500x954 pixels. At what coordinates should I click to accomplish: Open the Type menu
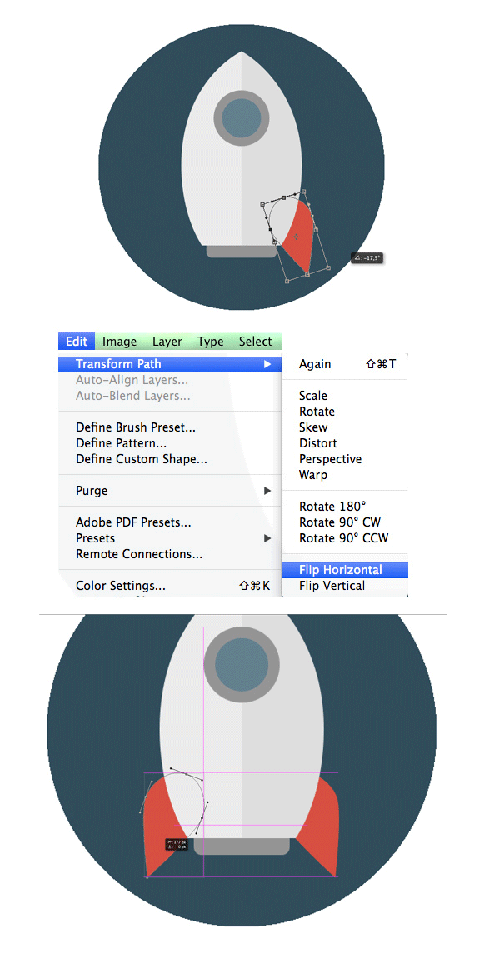tap(210, 341)
